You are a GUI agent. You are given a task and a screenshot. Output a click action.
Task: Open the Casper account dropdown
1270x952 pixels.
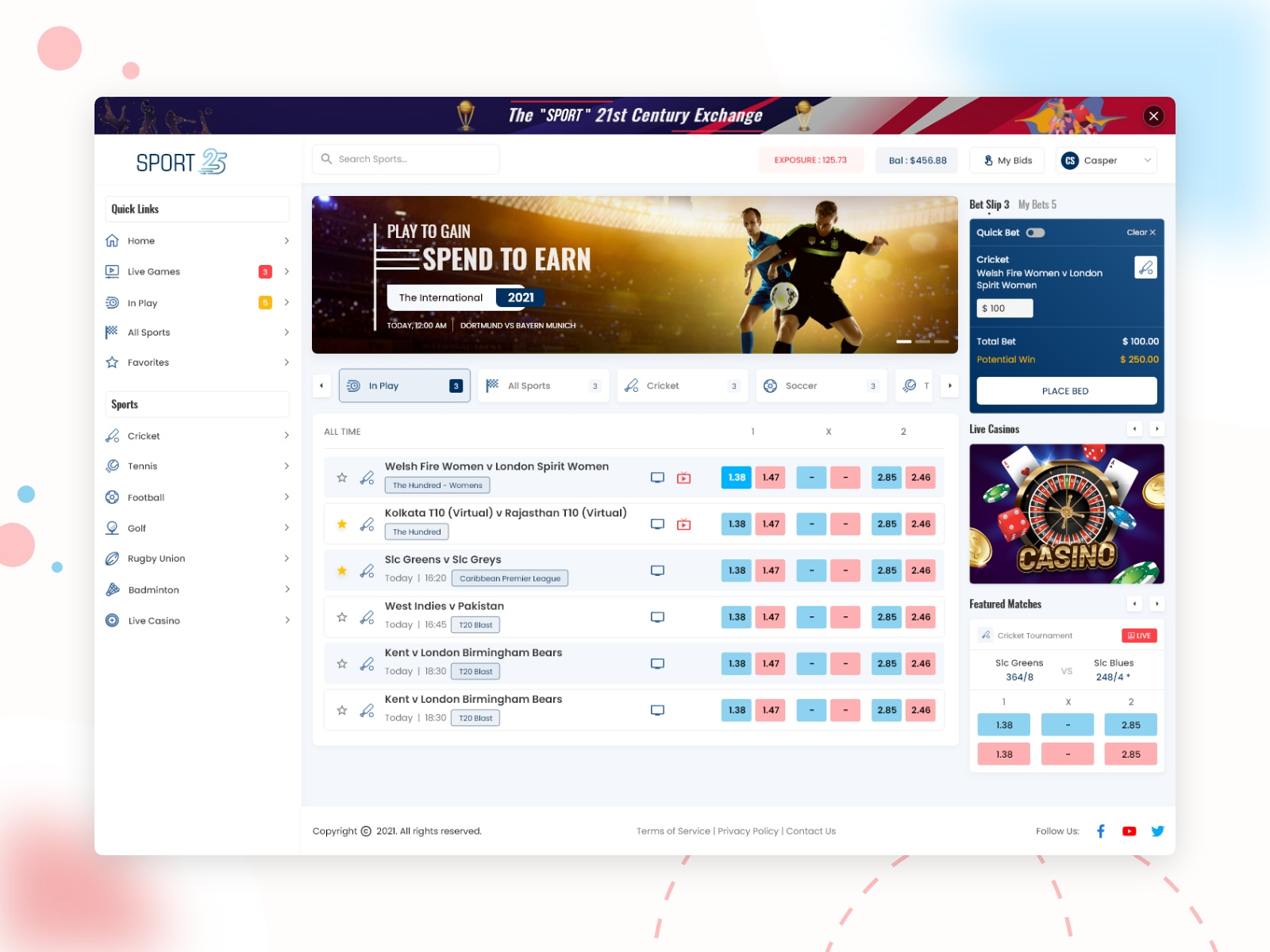[x=1106, y=160]
